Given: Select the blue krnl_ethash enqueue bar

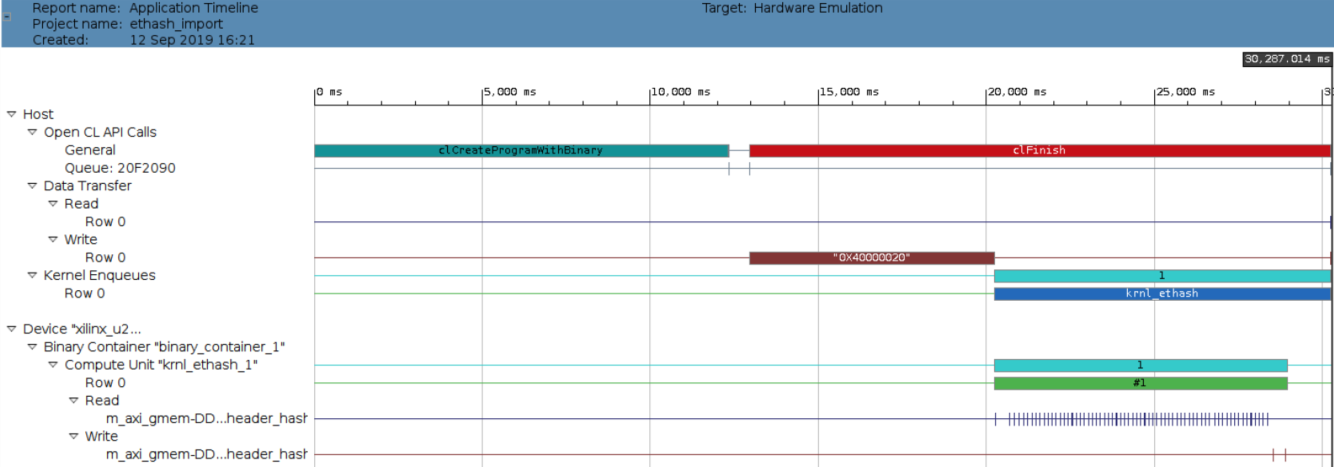Looking at the screenshot, I should click(1162, 294).
